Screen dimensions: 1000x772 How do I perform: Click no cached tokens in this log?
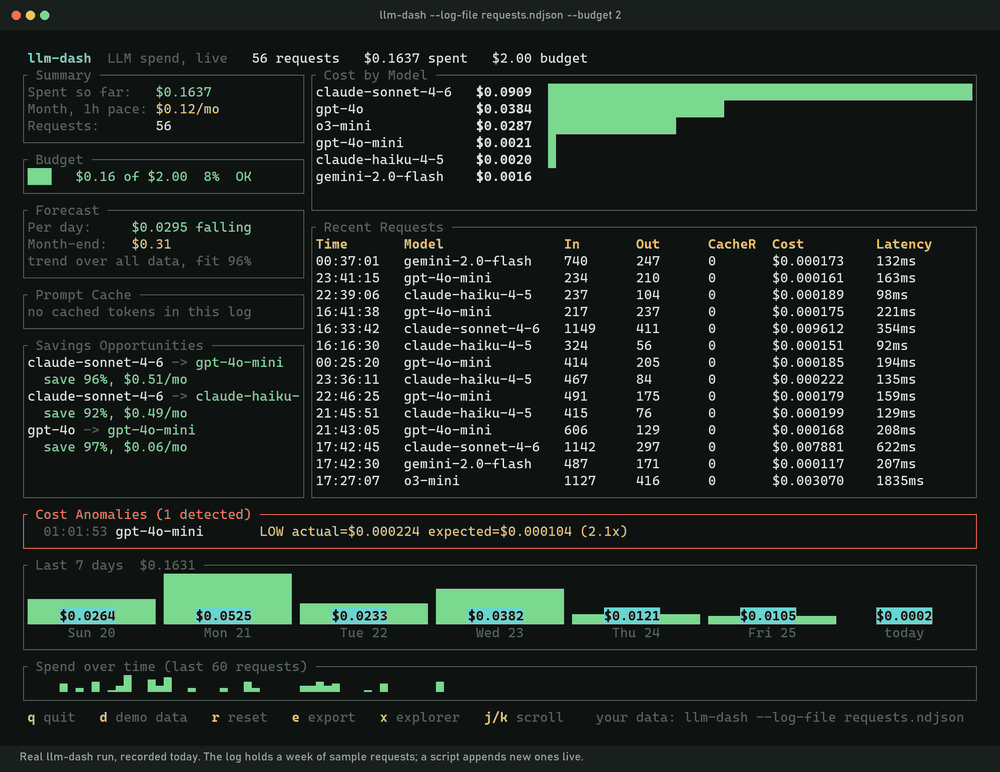pyautogui.click(x=139, y=312)
